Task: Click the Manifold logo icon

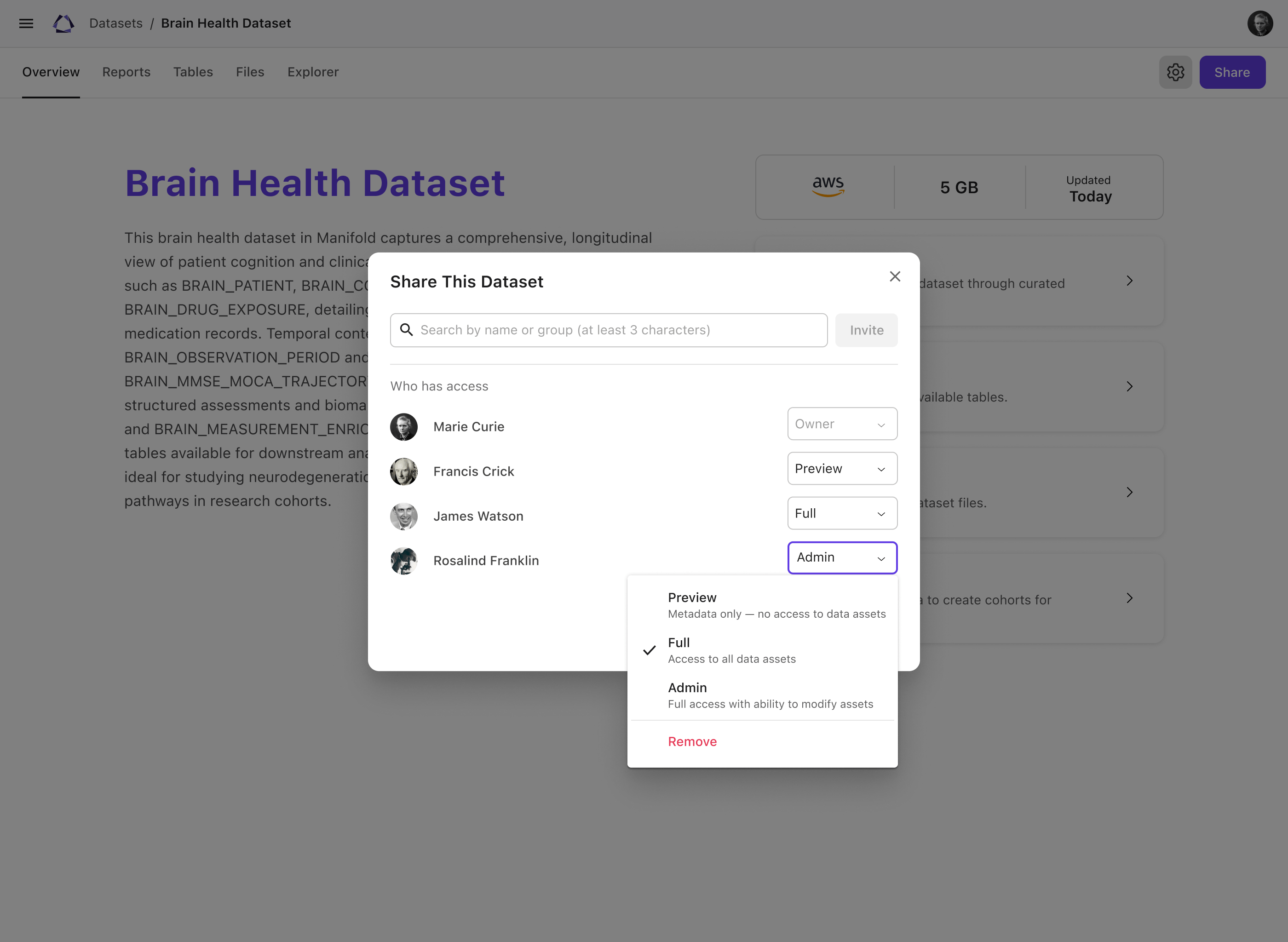Action: (x=63, y=23)
